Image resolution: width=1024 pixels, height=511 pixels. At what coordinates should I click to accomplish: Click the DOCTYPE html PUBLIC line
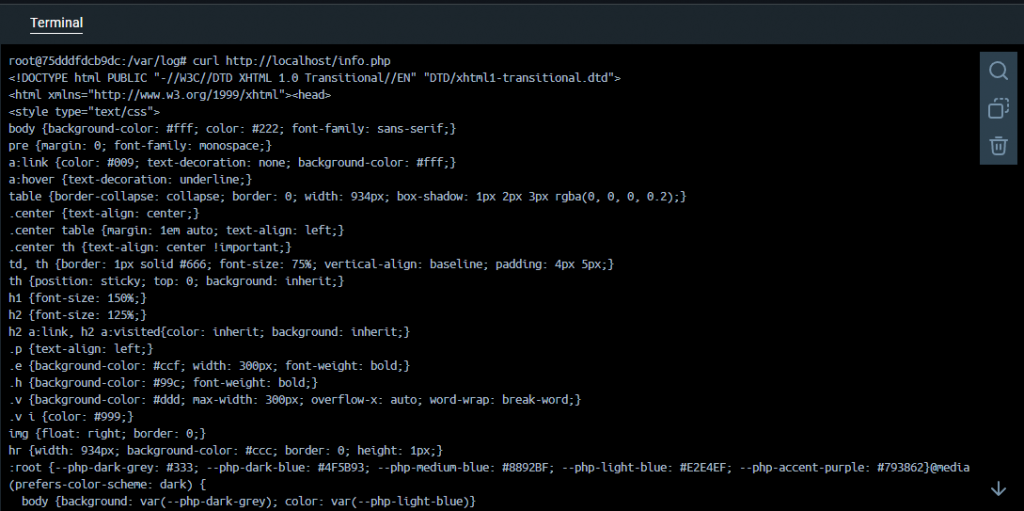(x=315, y=78)
